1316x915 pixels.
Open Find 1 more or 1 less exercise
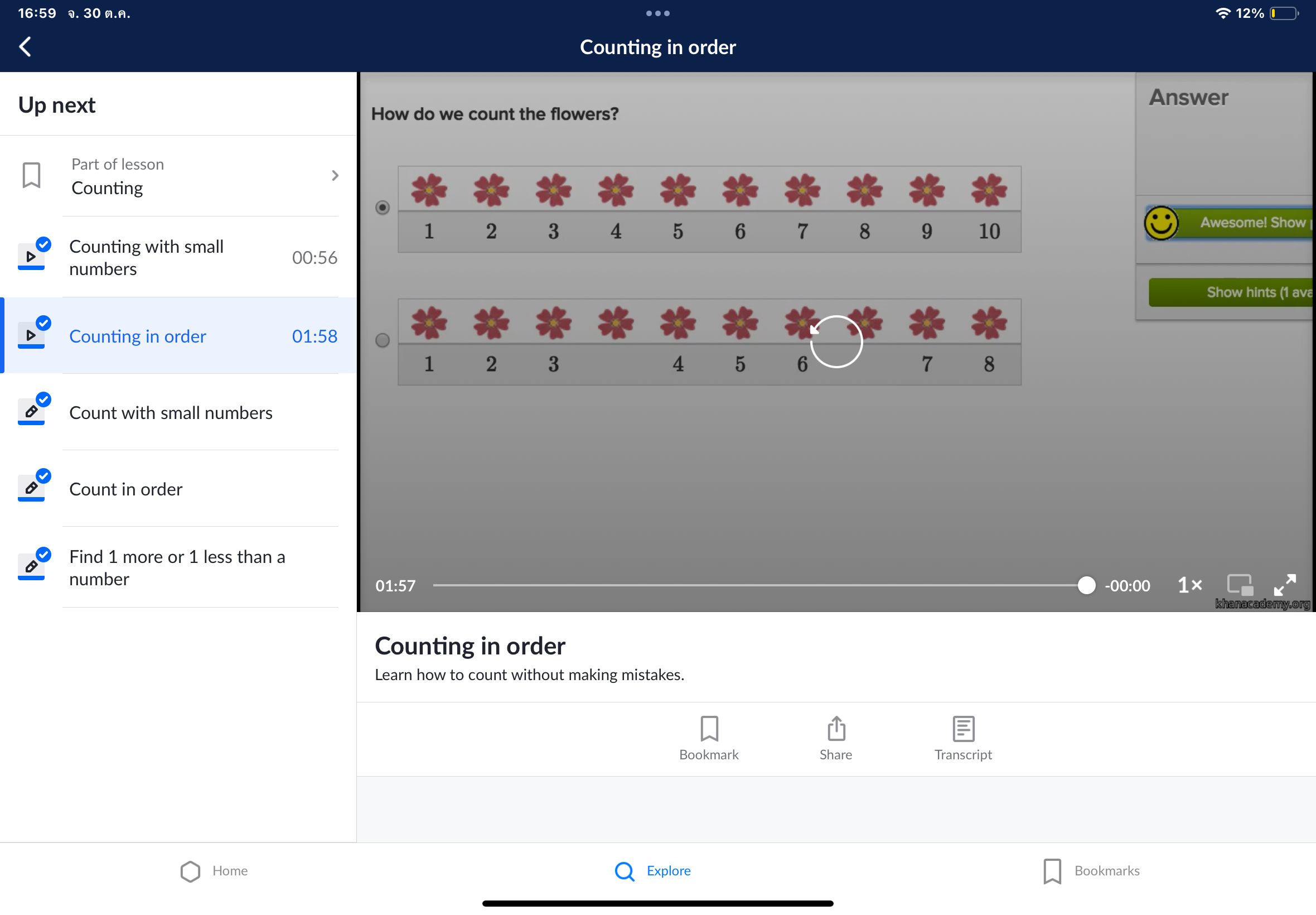(178, 567)
